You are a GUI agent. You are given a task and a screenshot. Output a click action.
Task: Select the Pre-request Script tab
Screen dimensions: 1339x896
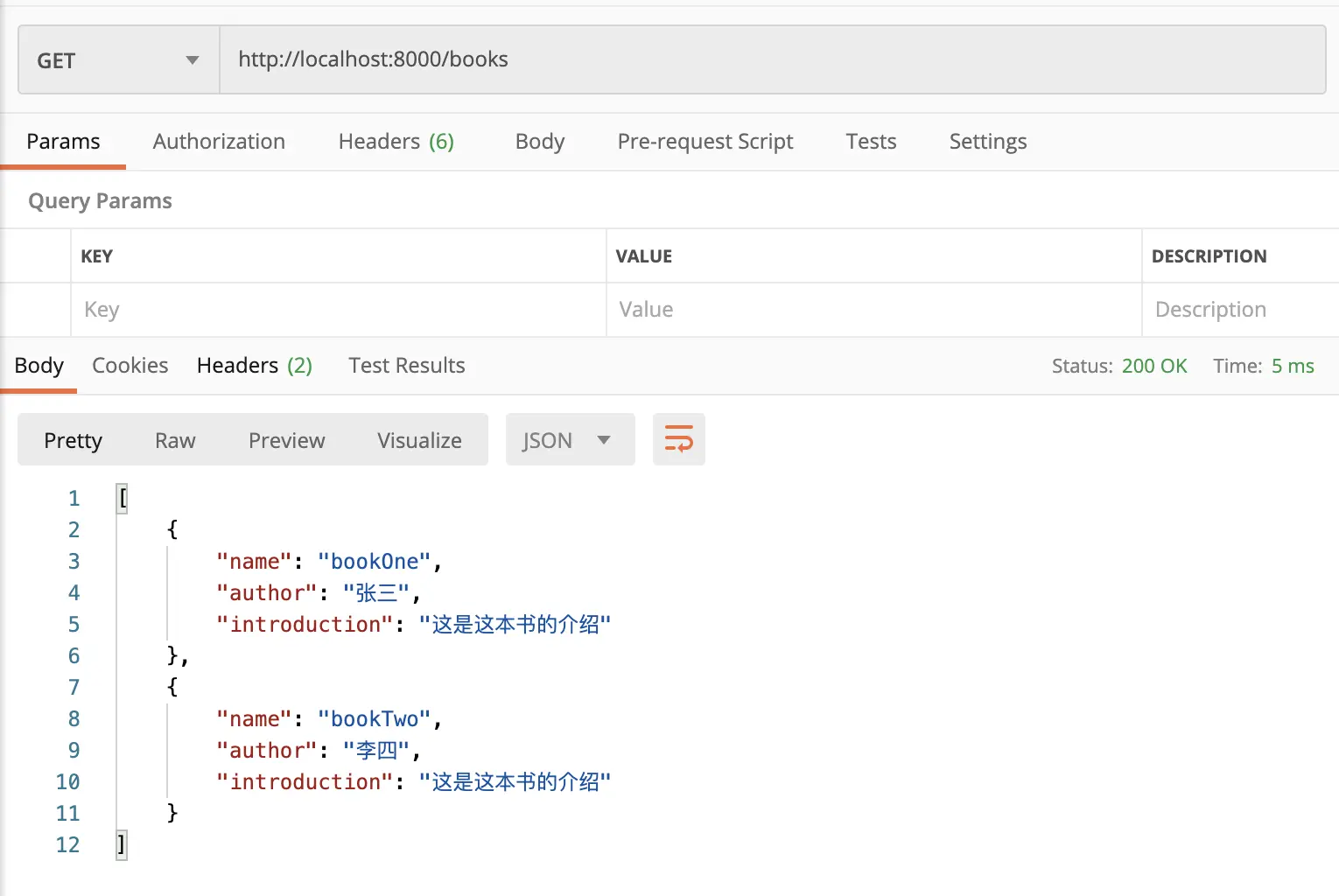pyautogui.click(x=705, y=142)
